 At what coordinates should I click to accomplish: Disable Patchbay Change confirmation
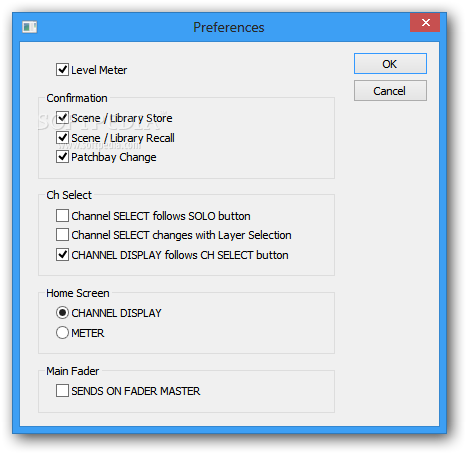click(62, 157)
